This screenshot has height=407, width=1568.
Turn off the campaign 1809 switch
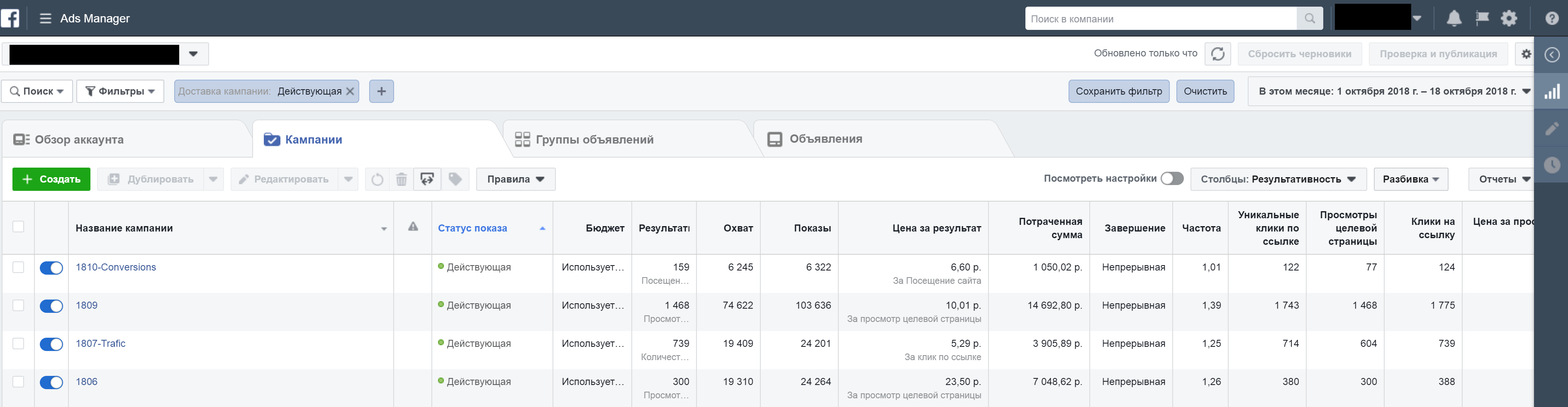51,306
